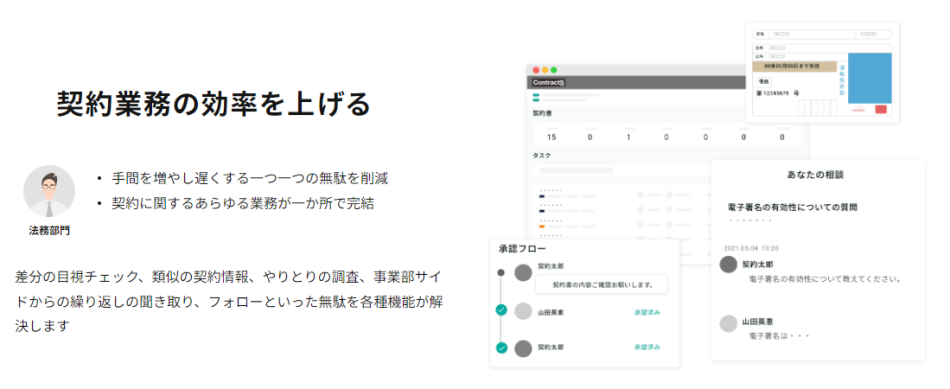
Task: Click the name 山田英恵 in あなたの相談 card
Action: [x=757, y=322]
